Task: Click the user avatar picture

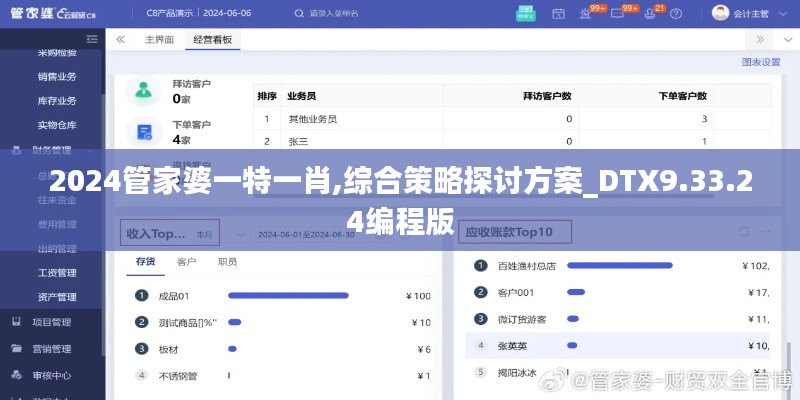Action: (720, 13)
